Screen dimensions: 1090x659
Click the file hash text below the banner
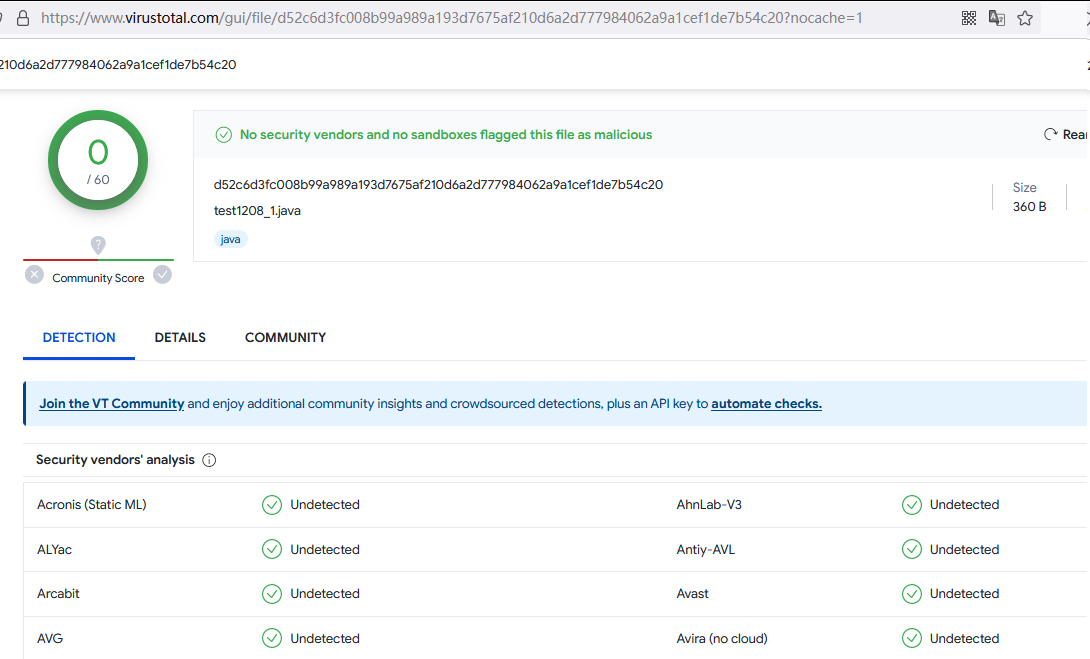[x=438, y=185]
